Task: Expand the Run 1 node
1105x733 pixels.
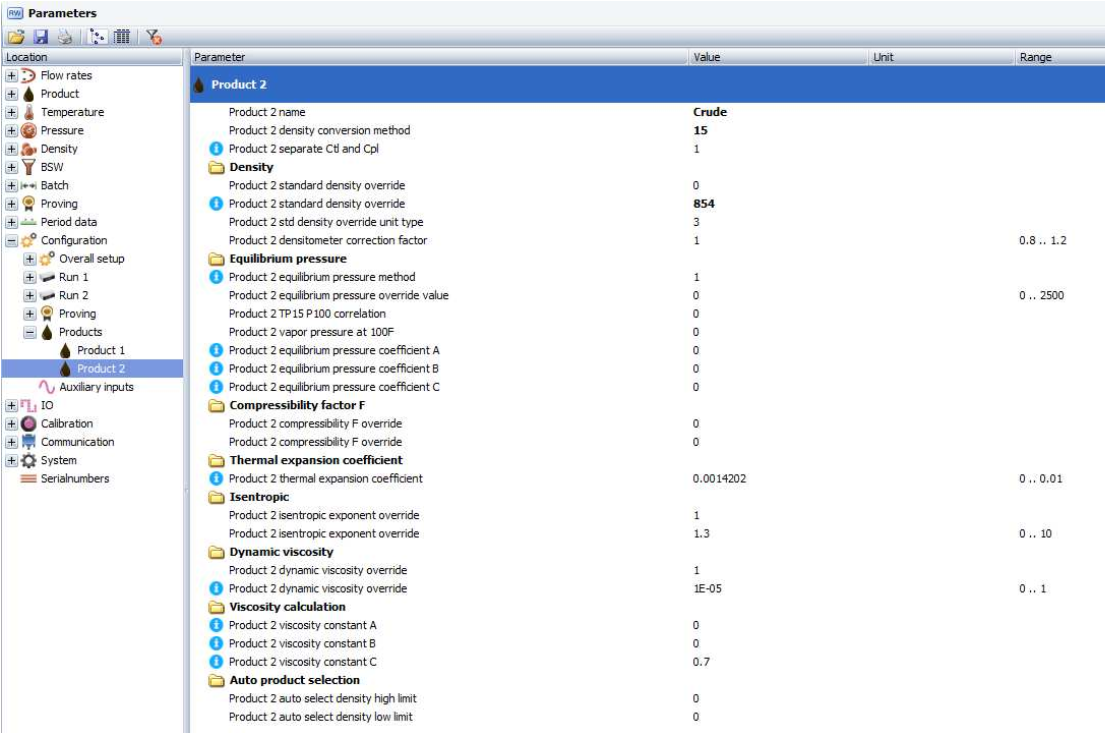Action: click(x=30, y=277)
